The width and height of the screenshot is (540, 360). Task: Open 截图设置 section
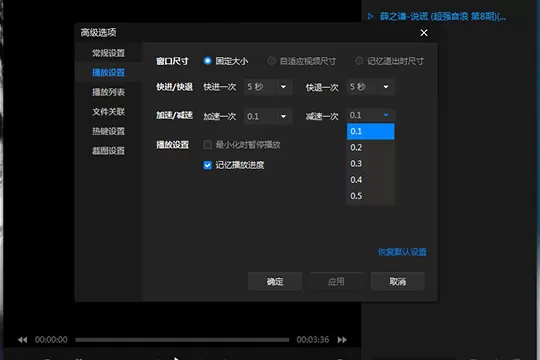coord(108,151)
